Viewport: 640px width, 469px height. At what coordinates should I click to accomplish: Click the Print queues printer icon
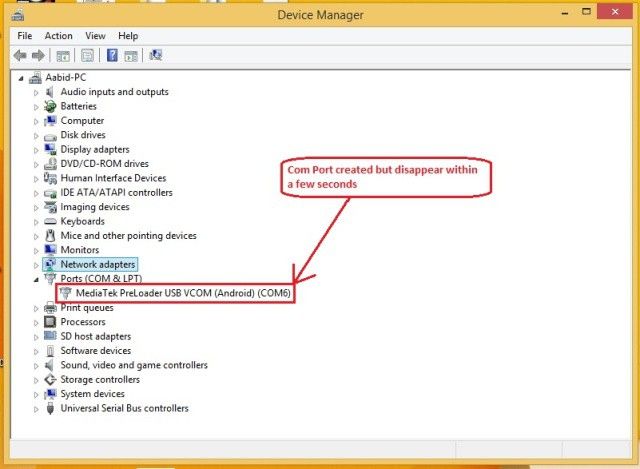coord(50,307)
